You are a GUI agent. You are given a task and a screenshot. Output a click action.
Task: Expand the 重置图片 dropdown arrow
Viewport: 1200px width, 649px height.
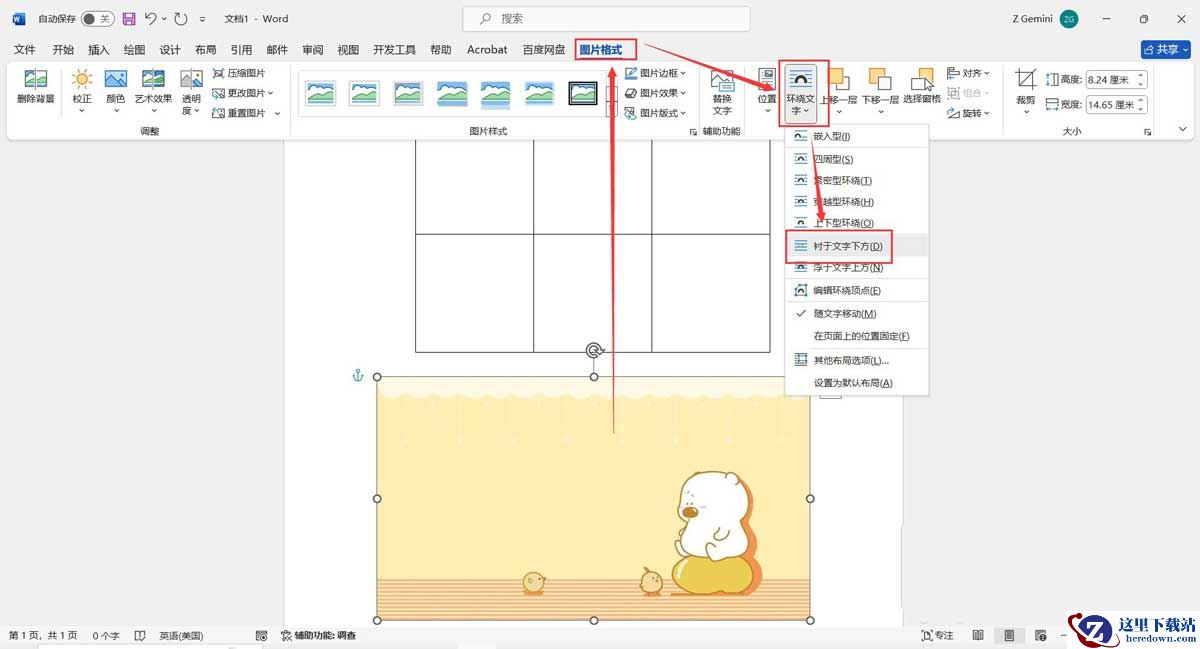277,113
